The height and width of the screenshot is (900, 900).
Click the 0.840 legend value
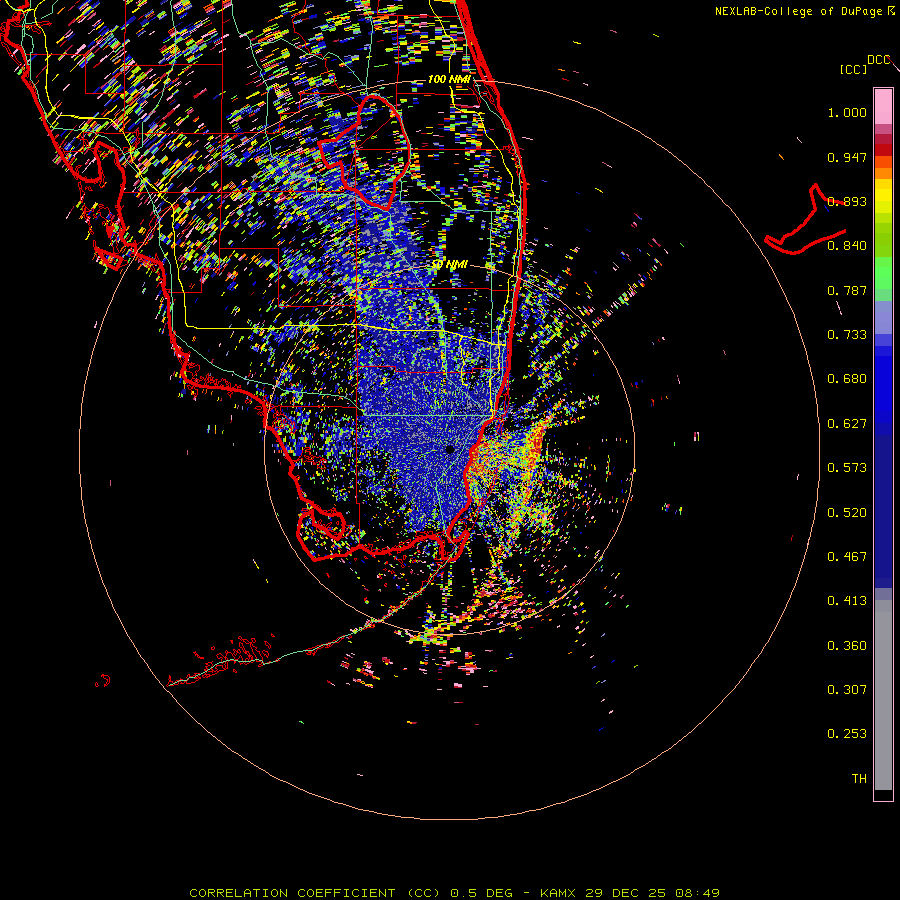(847, 246)
